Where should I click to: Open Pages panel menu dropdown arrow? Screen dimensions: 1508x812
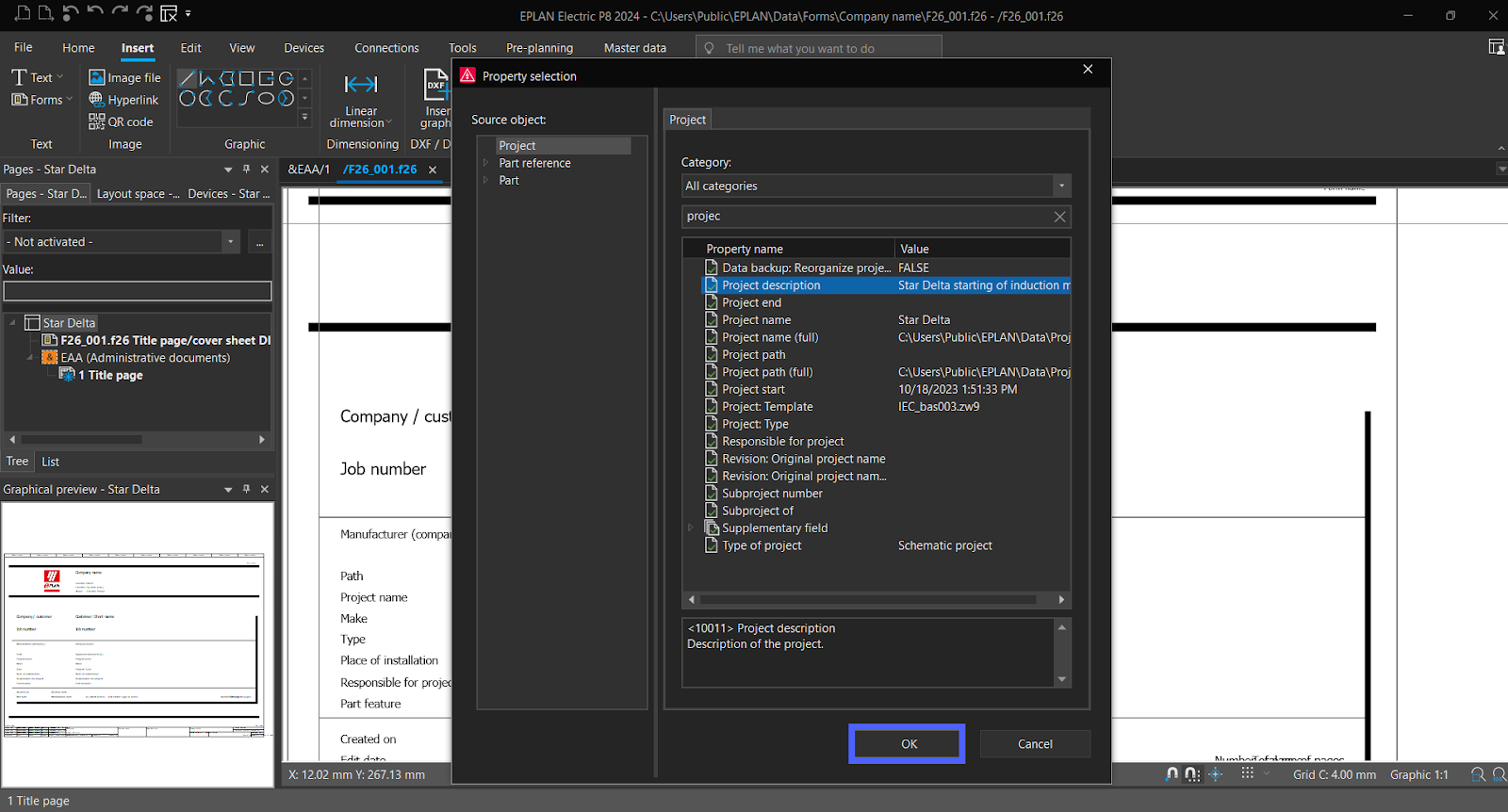pyautogui.click(x=228, y=170)
